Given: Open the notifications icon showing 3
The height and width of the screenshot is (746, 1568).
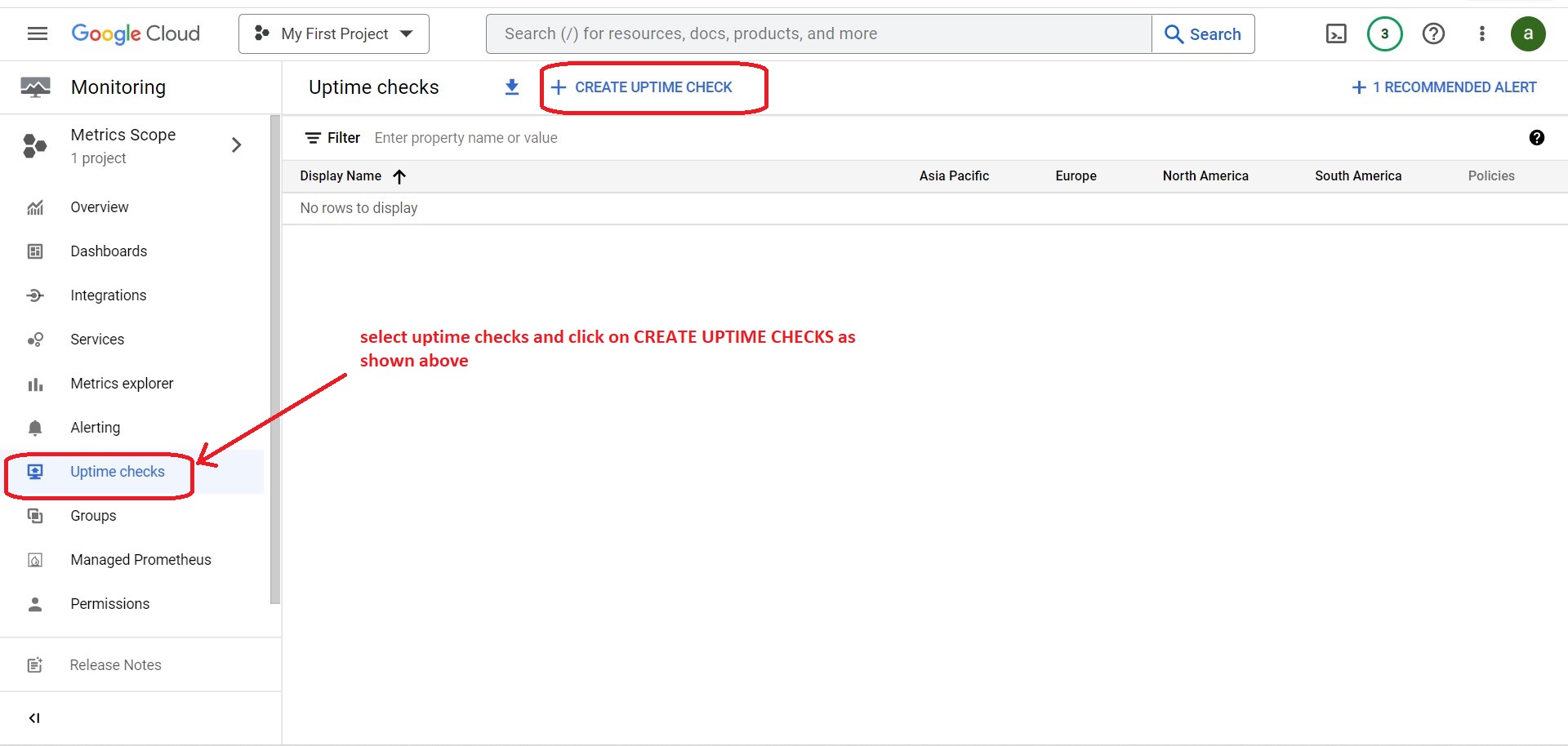Looking at the screenshot, I should (1384, 33).
